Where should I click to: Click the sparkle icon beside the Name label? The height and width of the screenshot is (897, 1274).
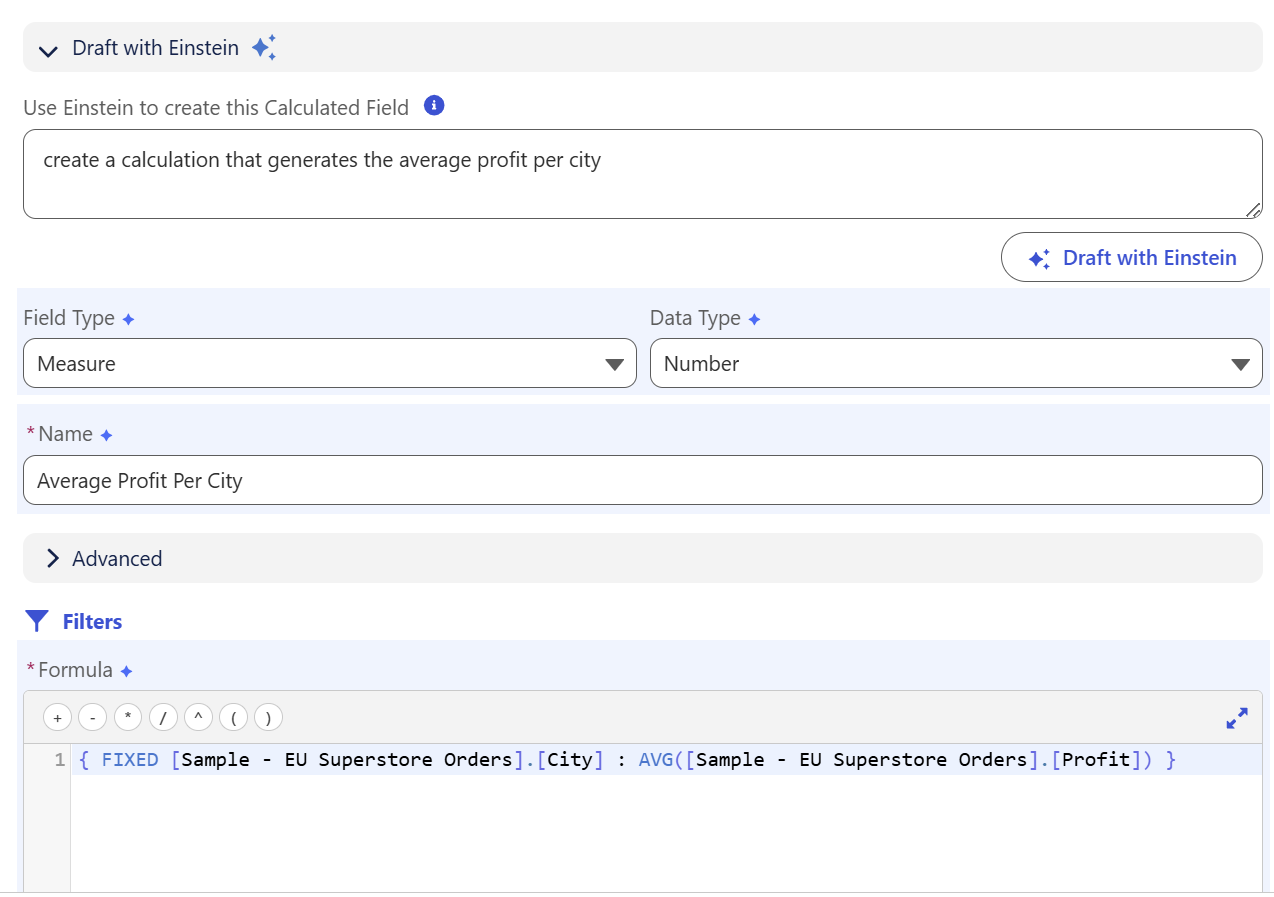pos(106,435)
